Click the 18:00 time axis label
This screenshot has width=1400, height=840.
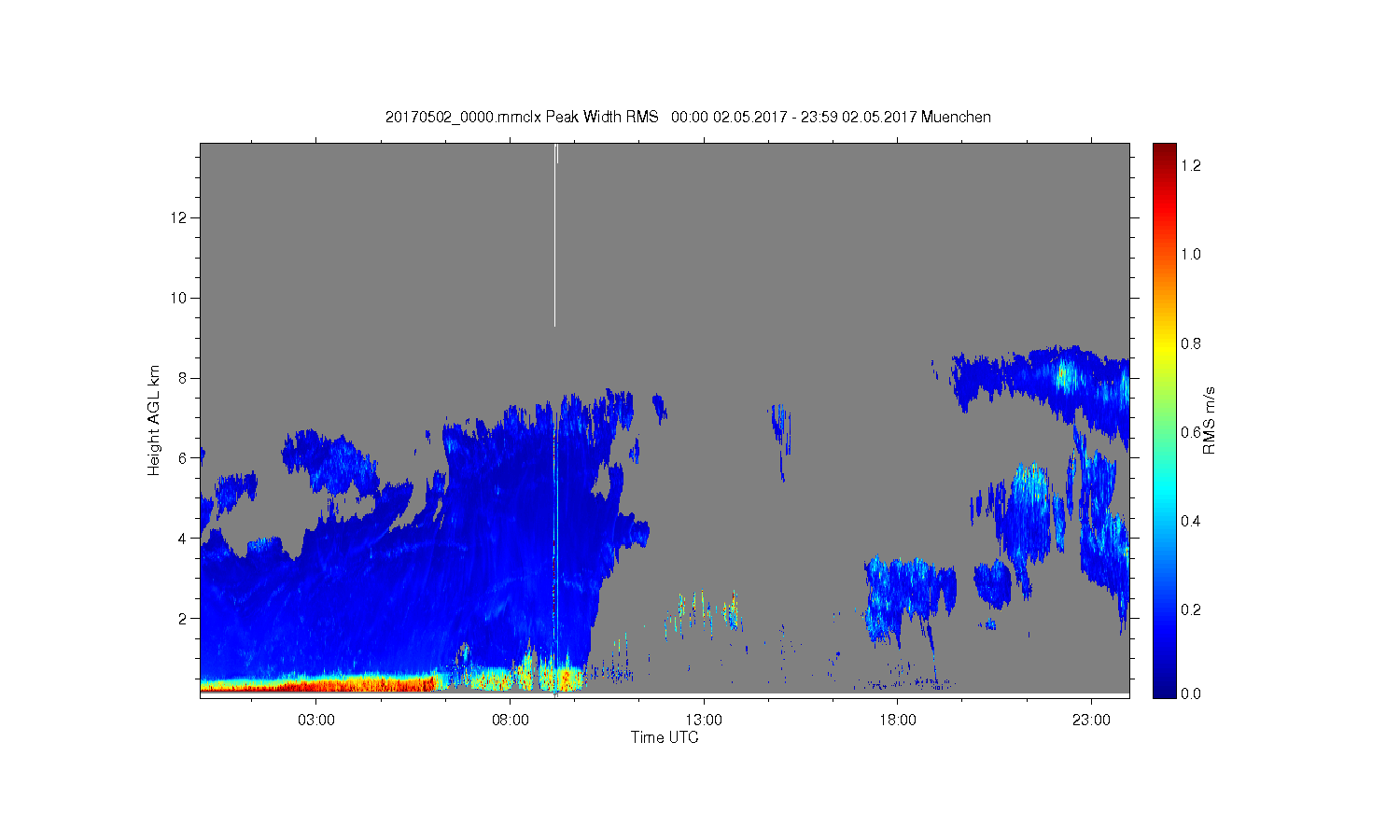pyautogui.click(x=898, y=721)
